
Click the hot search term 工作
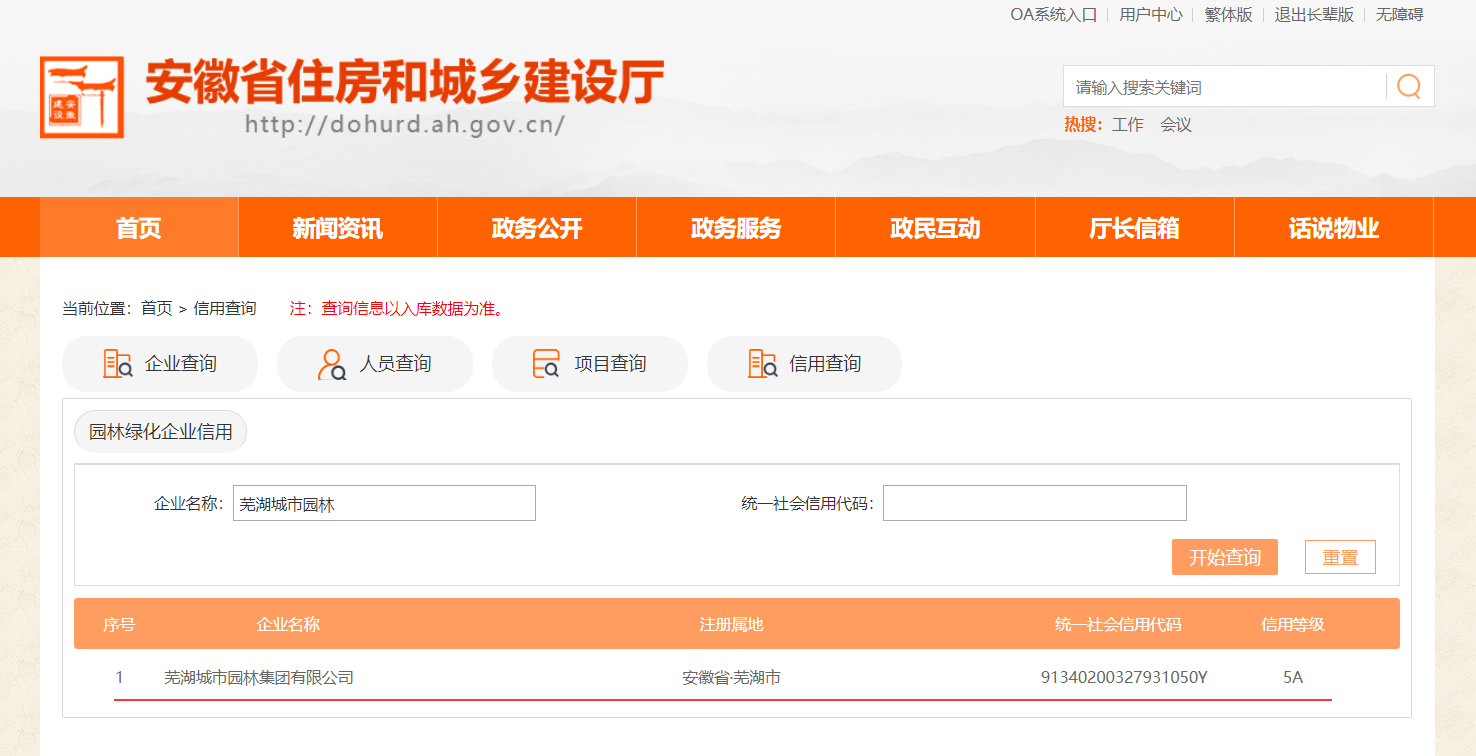(1127, 125)
